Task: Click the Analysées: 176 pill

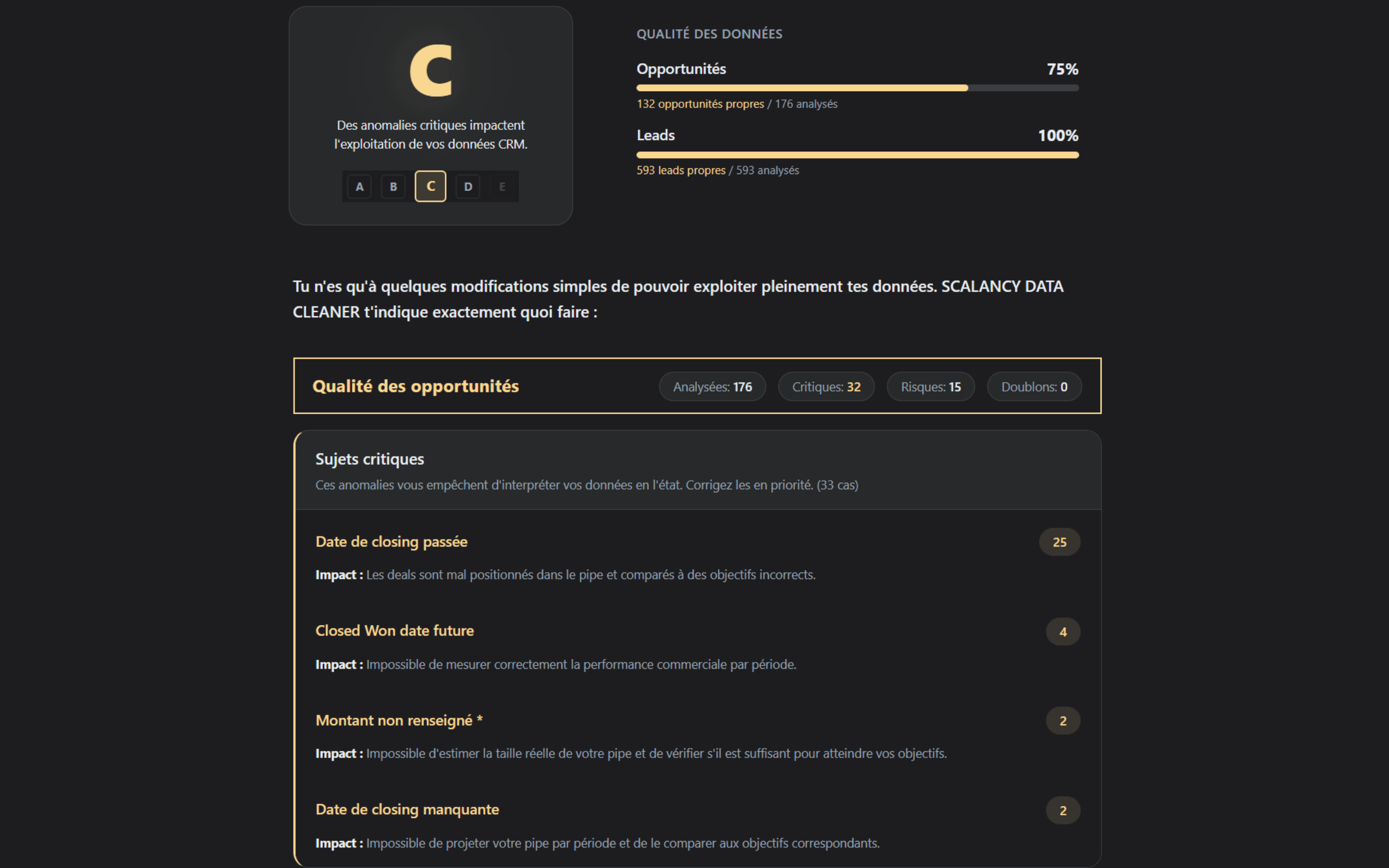Action: (x=712, y=387)
